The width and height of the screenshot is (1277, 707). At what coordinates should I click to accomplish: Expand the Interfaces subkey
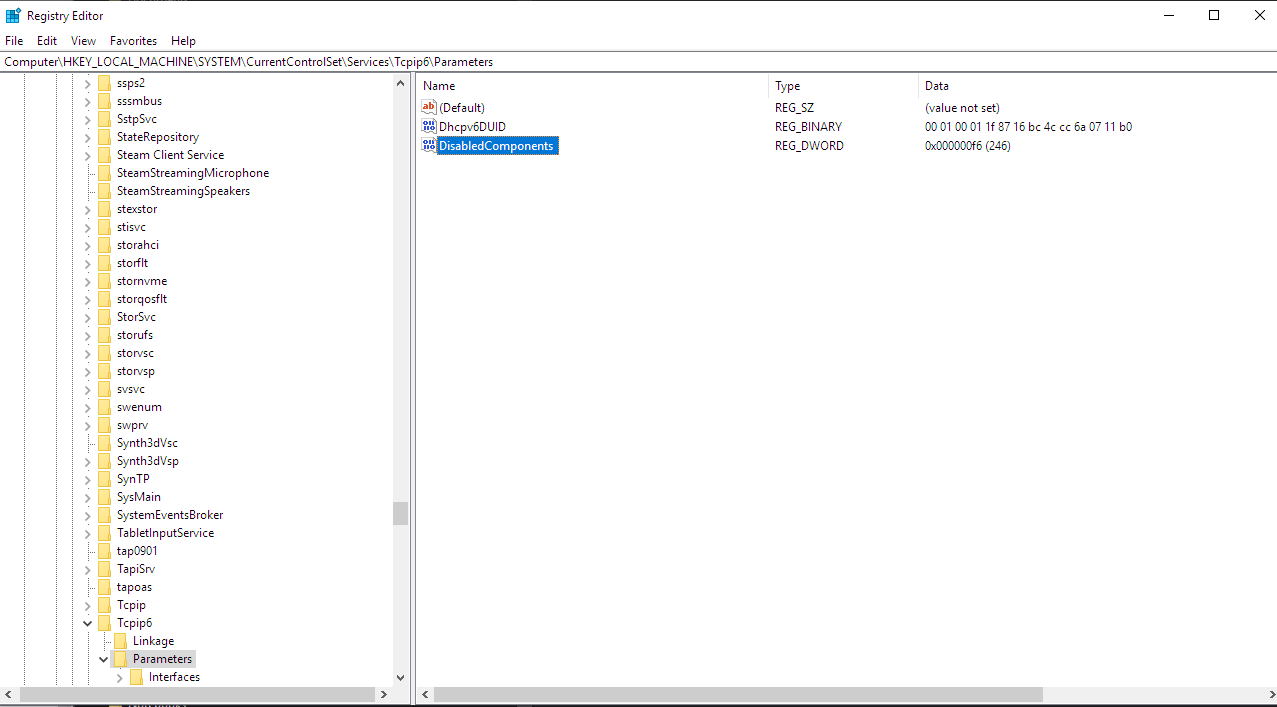tap(120, 677)
